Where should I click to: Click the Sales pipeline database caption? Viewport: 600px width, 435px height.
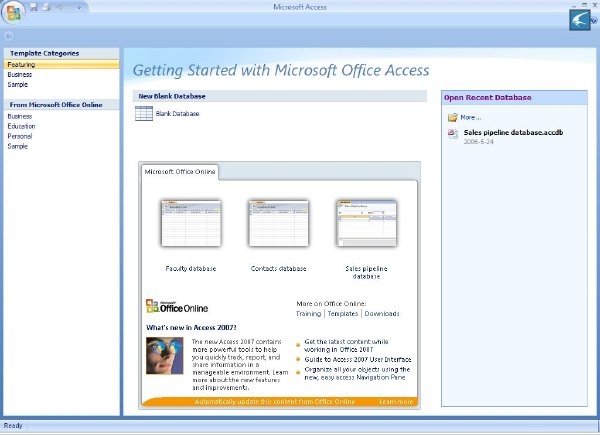point(366,272)
